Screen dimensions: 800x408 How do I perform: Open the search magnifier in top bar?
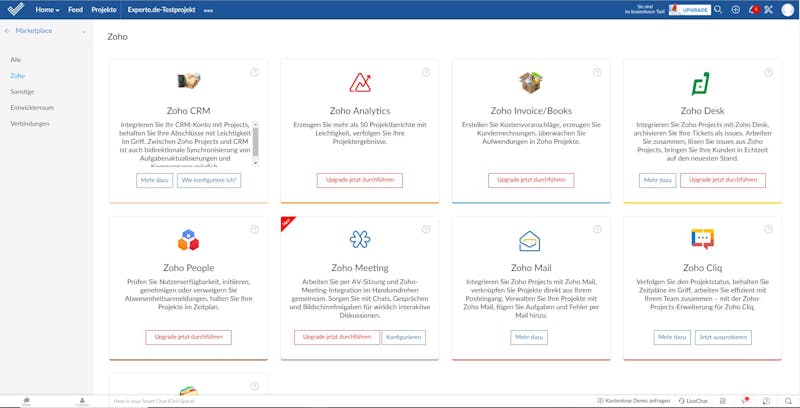718,10
